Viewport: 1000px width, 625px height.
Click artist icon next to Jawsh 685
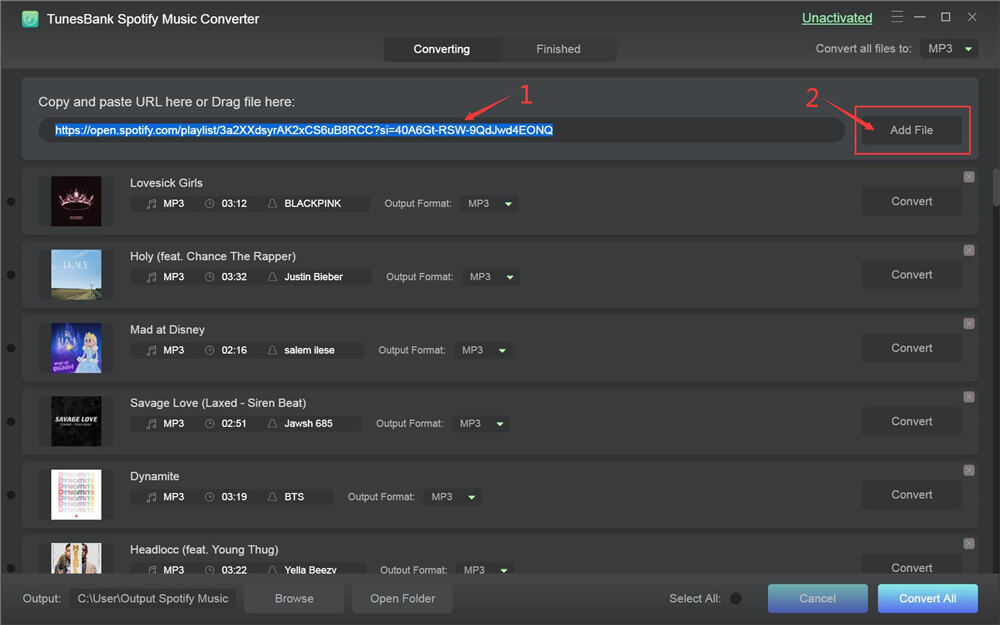272,423
